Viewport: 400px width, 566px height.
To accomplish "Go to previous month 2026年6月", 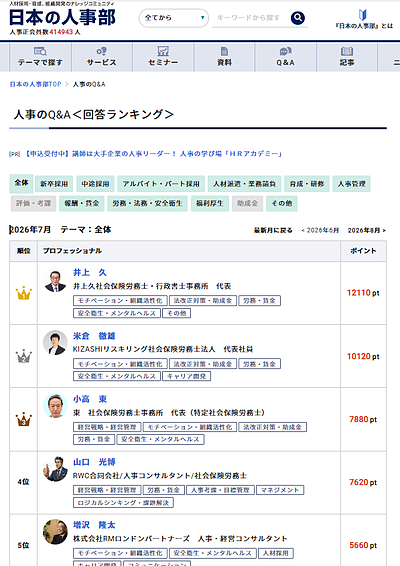I will click(320, 230).
